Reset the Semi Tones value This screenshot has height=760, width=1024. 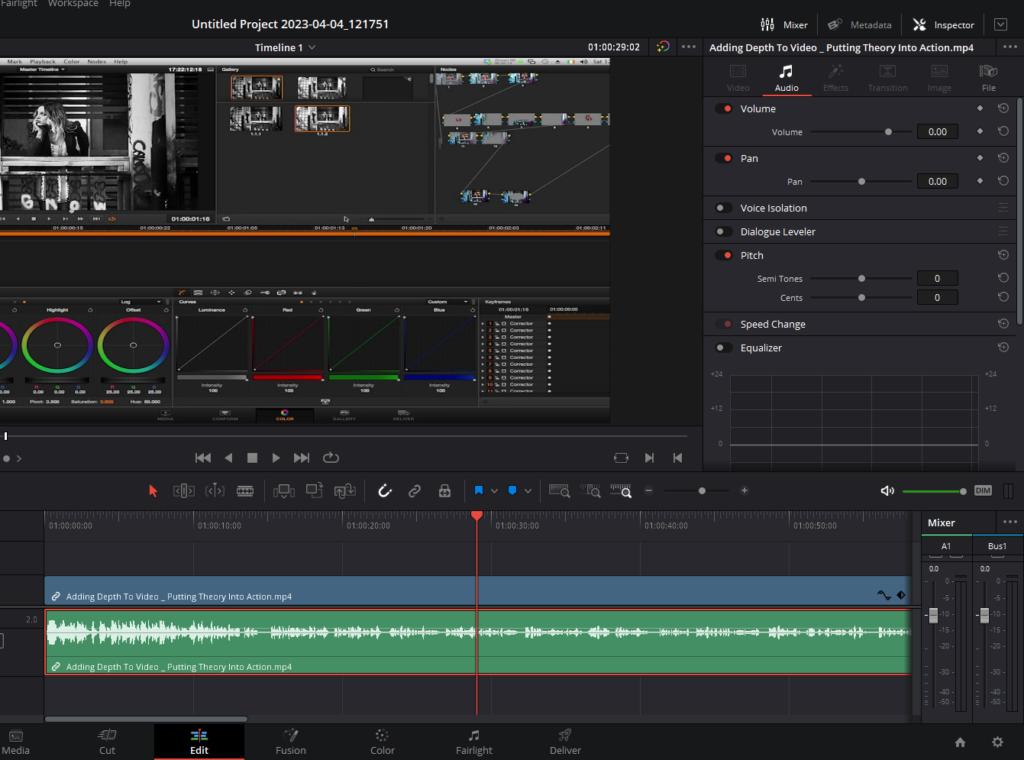pyautogui.click(x=1003, y=278)
